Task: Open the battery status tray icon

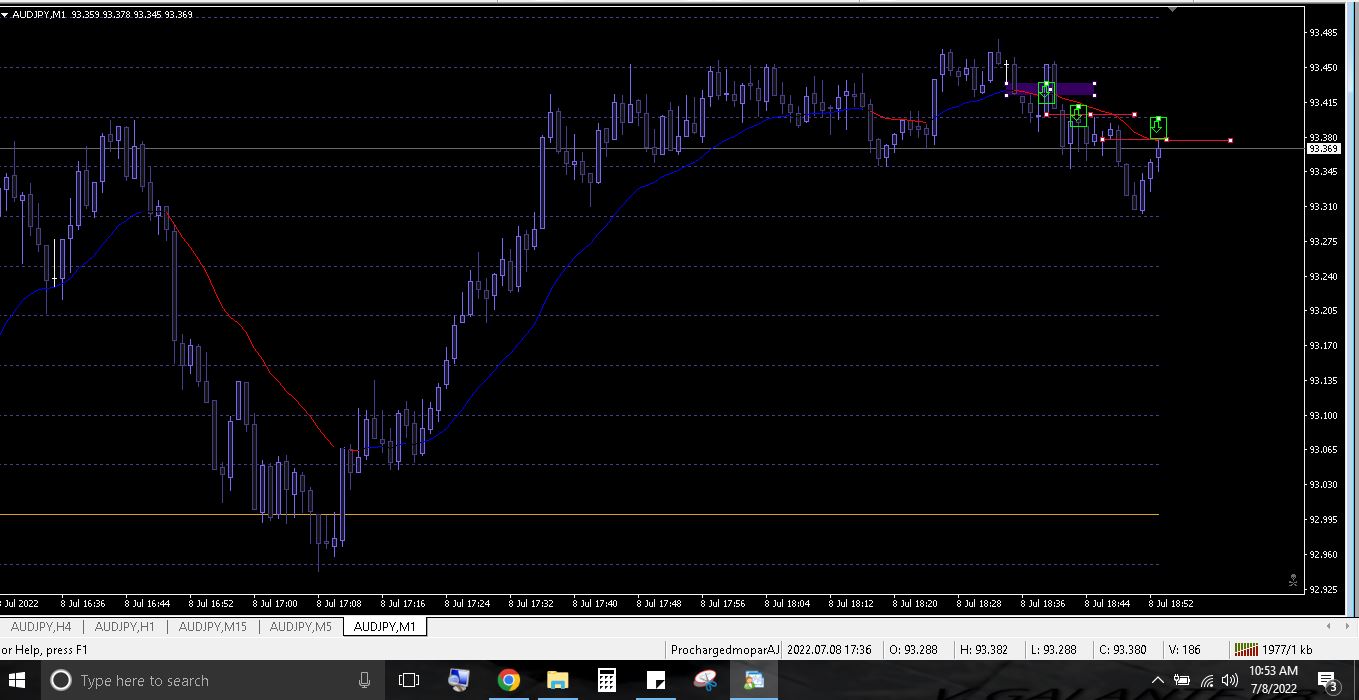Action: [x=1181, y=681]
